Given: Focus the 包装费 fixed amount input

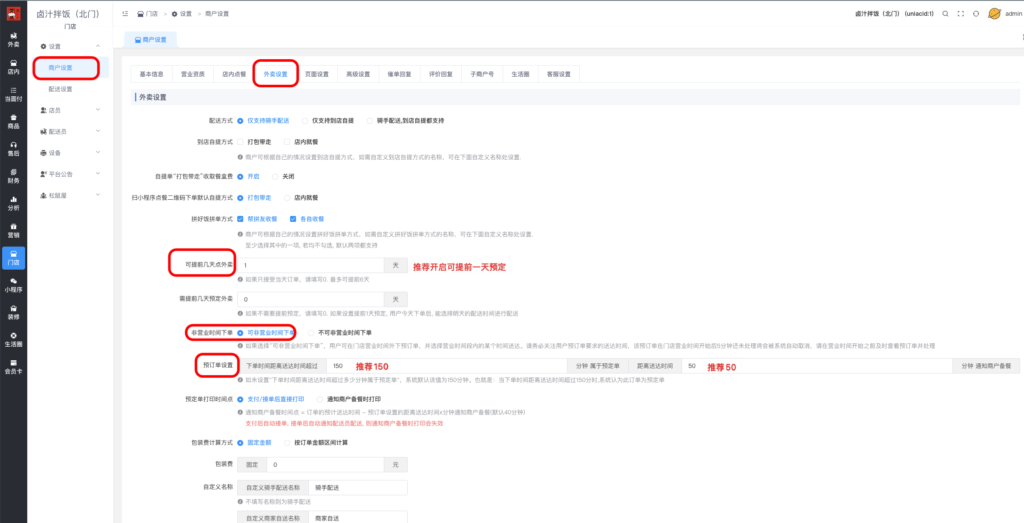Looking at the screenshot, I should tap(325, 465).
